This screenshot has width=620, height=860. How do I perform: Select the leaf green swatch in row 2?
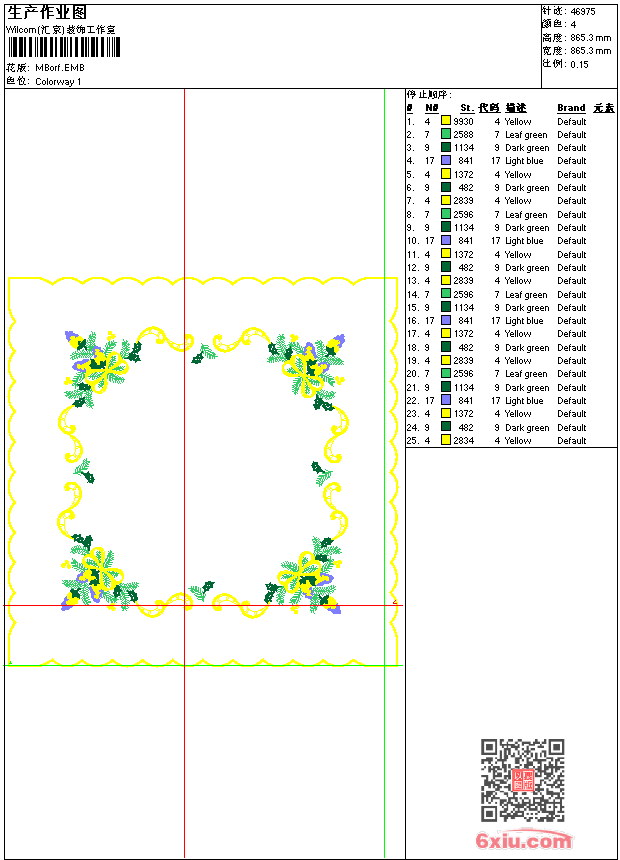446,134
